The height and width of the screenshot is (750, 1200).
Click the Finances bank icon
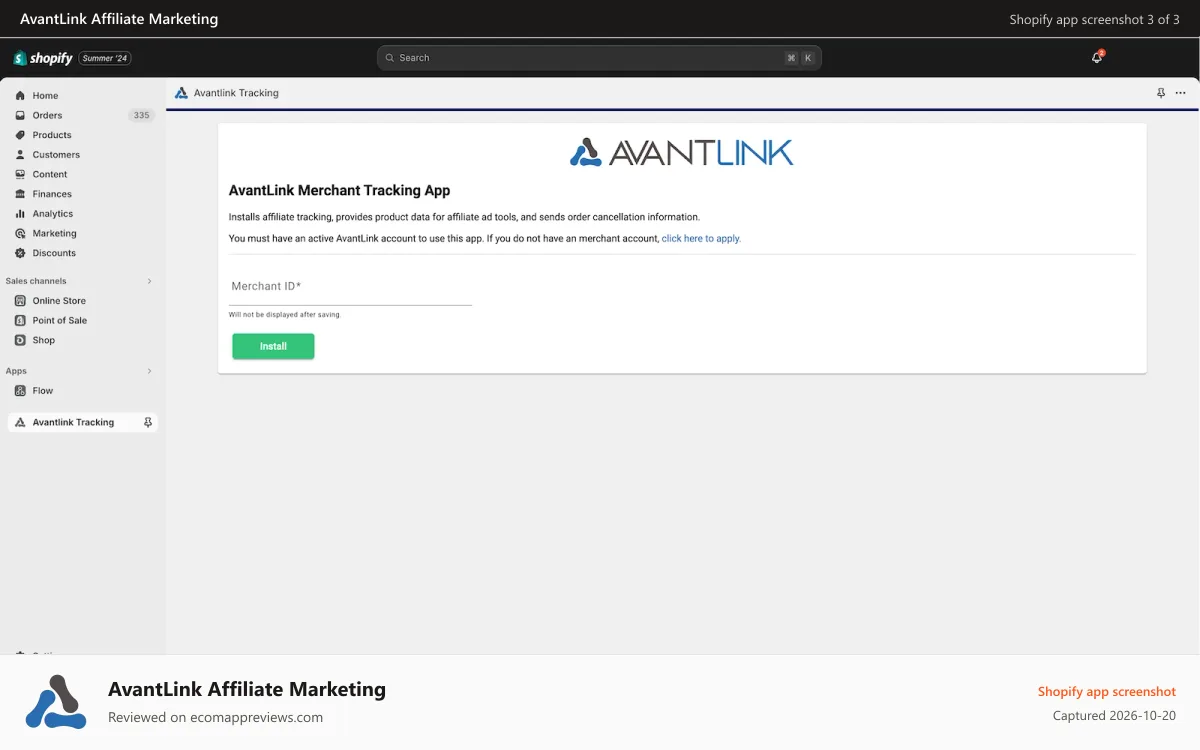(20, 194)
